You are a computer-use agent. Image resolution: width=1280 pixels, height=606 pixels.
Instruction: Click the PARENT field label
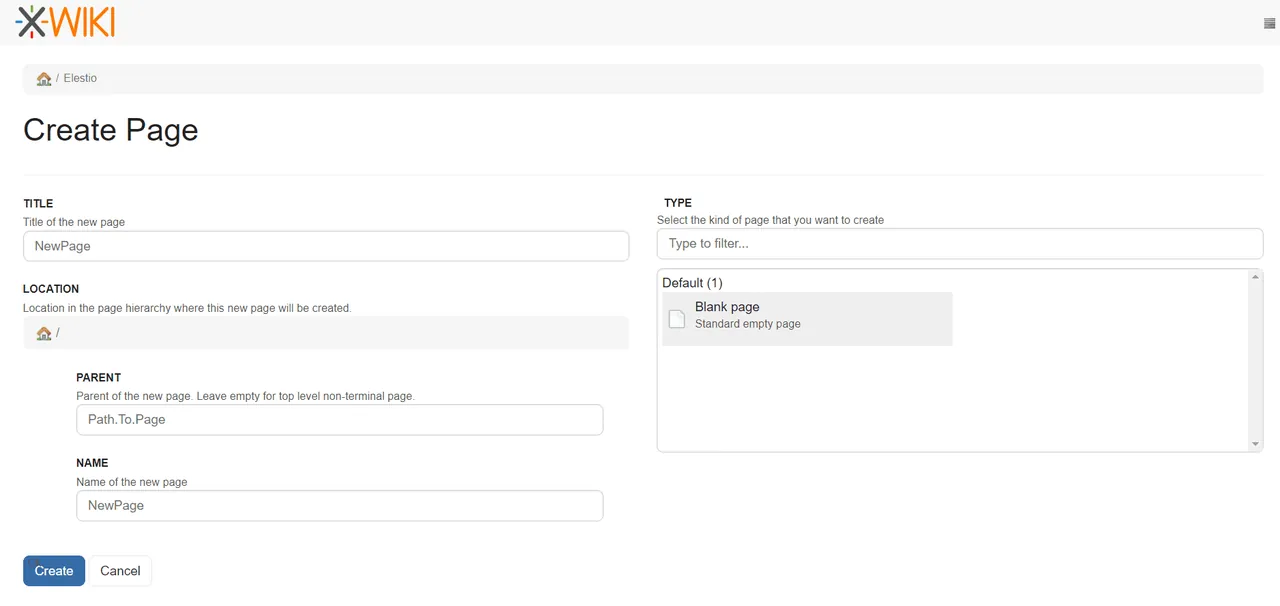coord(99,378)
